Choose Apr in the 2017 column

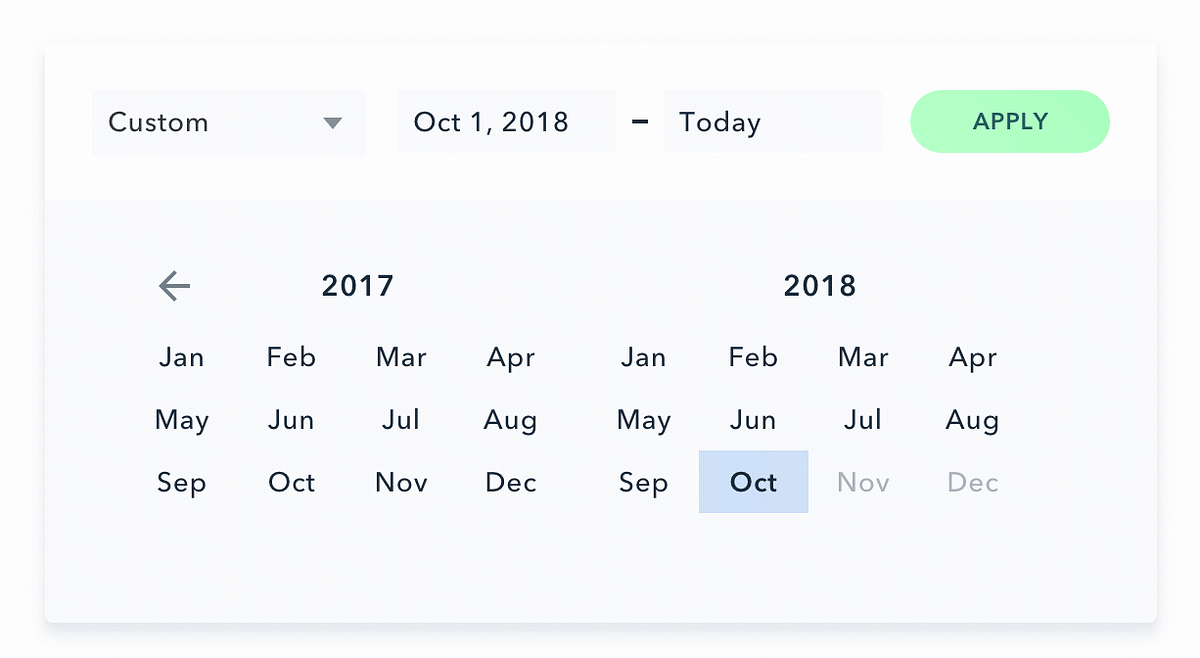coord(510,357)
